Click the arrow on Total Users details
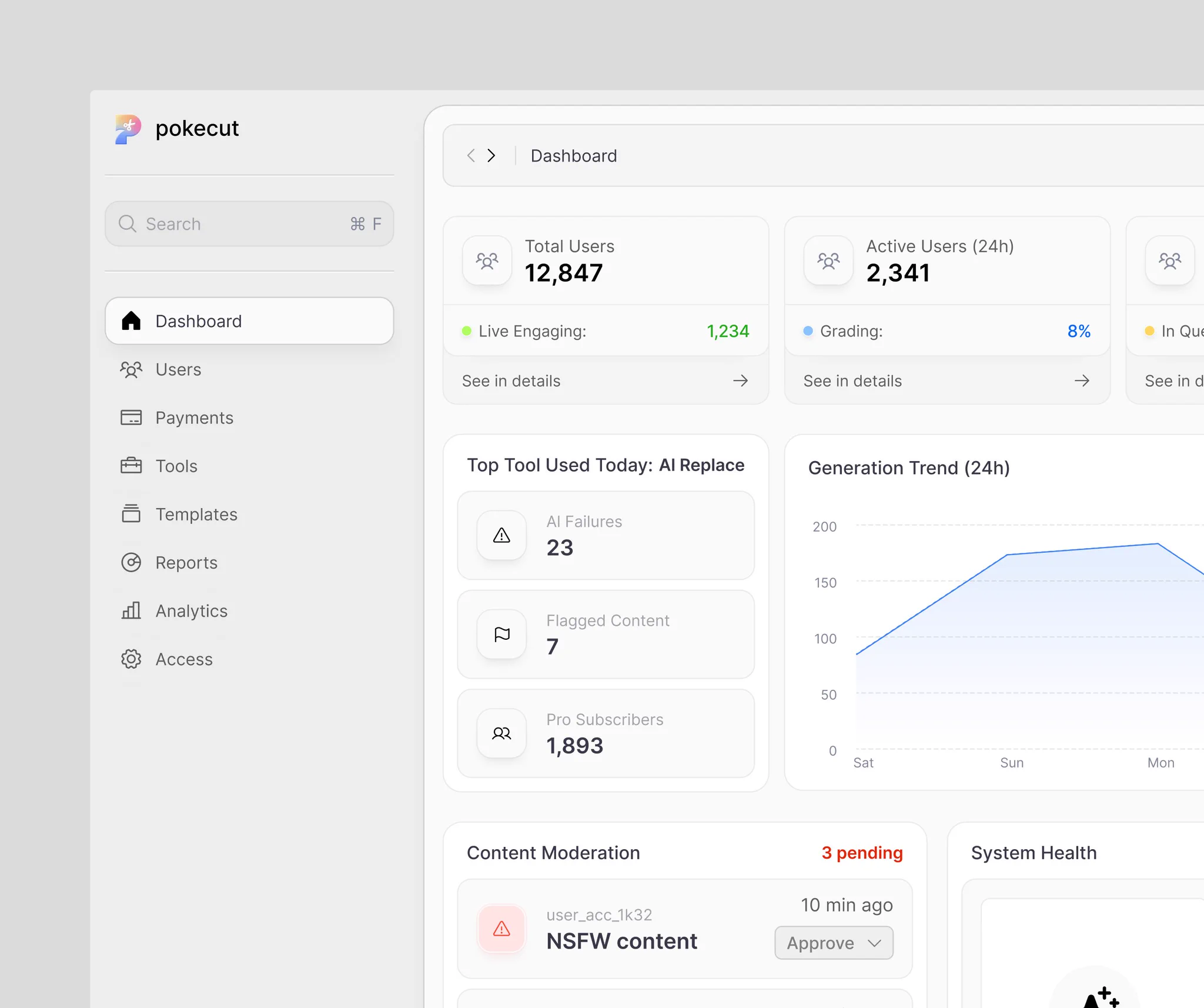1204x1008 pixels. pyautogui.click(x=740, y=380)
